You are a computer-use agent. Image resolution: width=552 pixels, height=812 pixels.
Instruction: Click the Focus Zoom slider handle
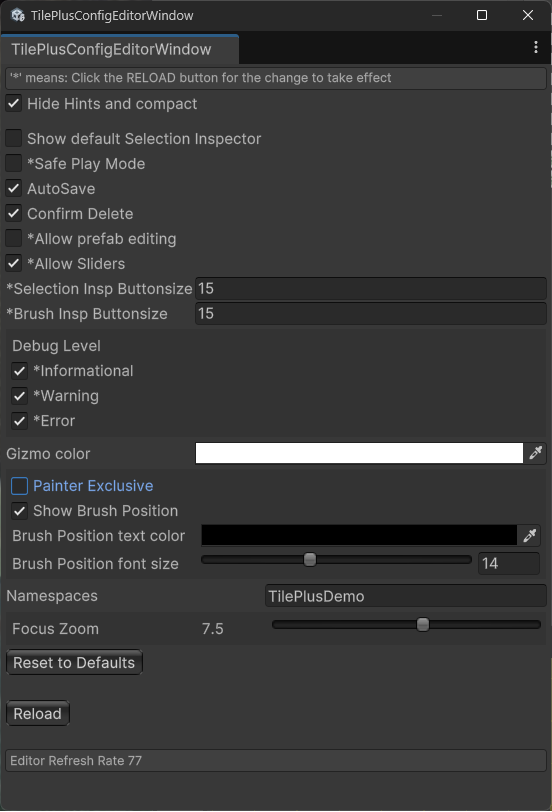(423, 625)
